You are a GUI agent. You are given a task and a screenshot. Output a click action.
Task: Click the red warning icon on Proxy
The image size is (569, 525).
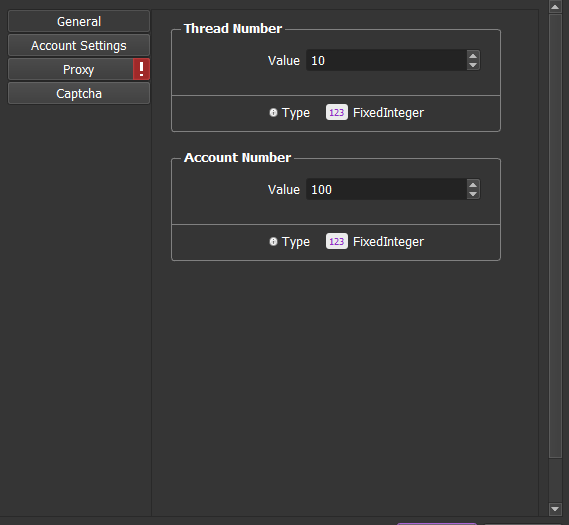pyautogui.click(x=142, y=69)
